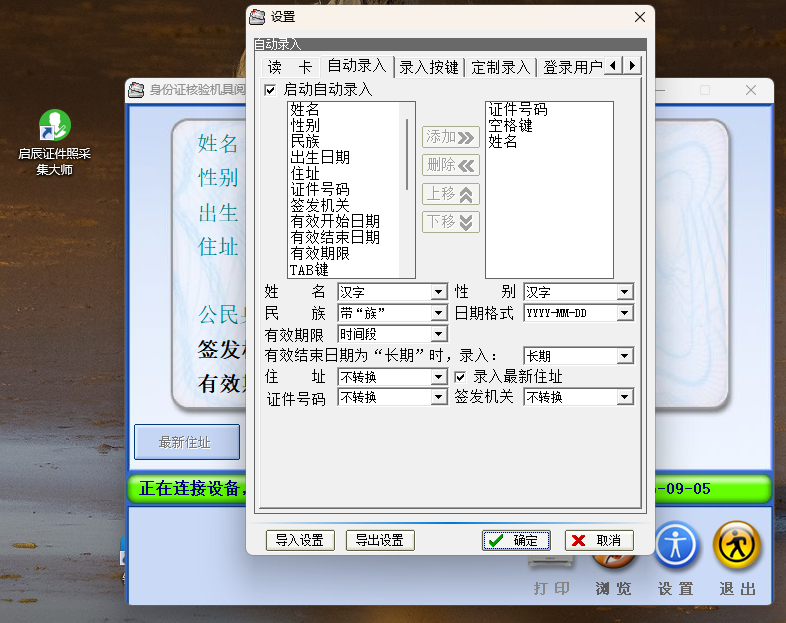Toggle the 启动自动录入 checkbox
The height and width of the screenshot is (623, 786).
270,90
